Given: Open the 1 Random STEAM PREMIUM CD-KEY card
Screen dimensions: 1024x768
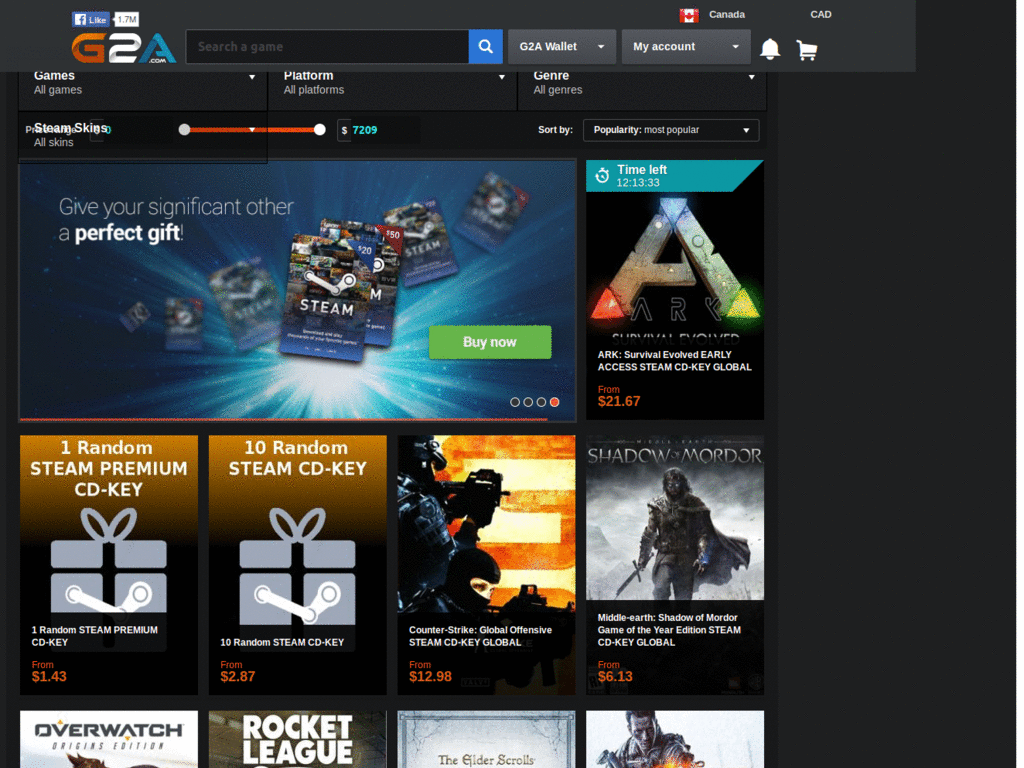Looking at the screenshot, I should 108,565.
